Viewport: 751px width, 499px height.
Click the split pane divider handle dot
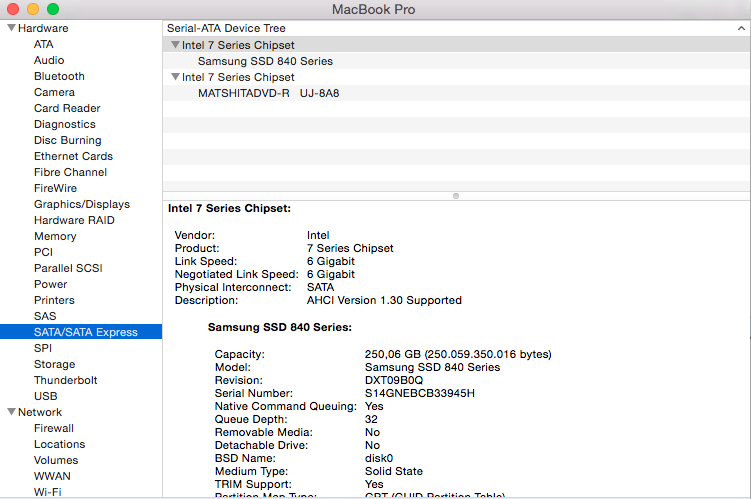click(456, 196)
